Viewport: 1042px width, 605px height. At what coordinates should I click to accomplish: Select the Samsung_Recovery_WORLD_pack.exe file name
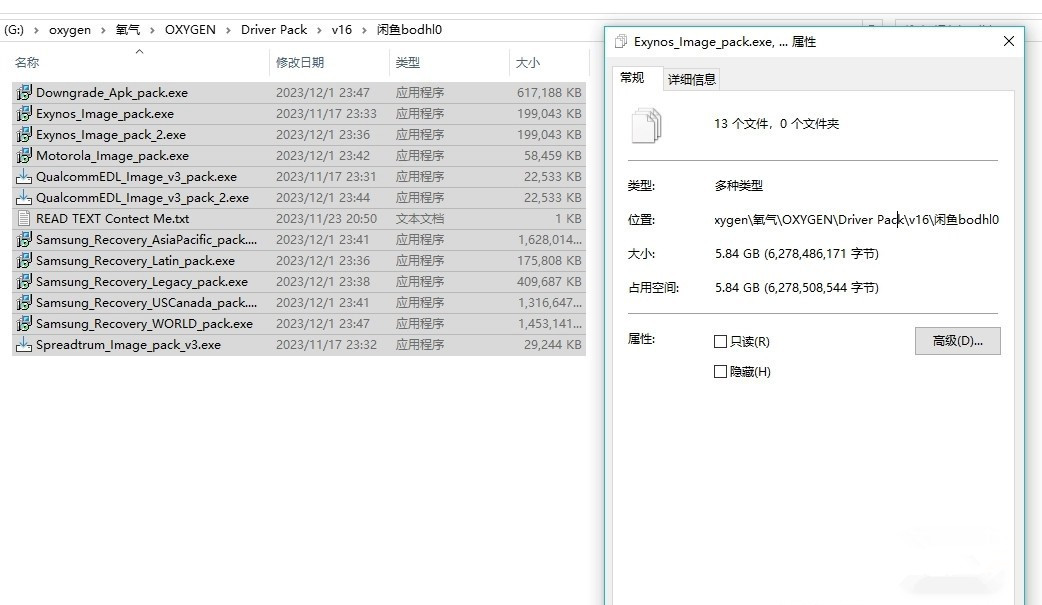tap(144, 324)
